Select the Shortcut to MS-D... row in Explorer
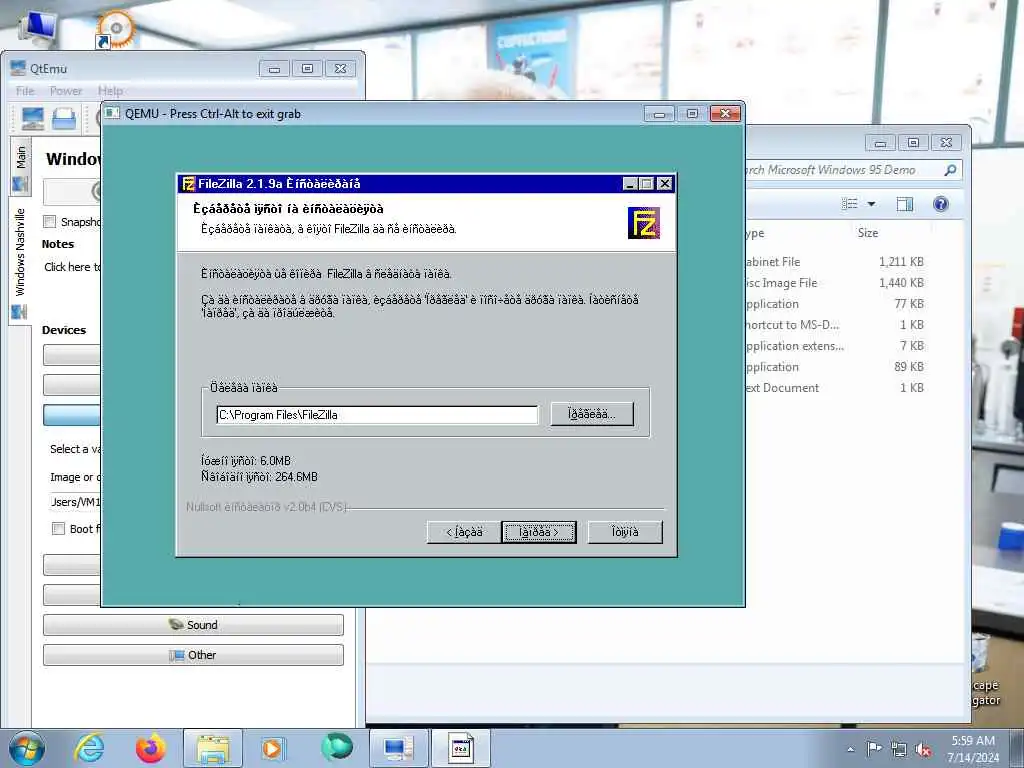 coord(836,325)
